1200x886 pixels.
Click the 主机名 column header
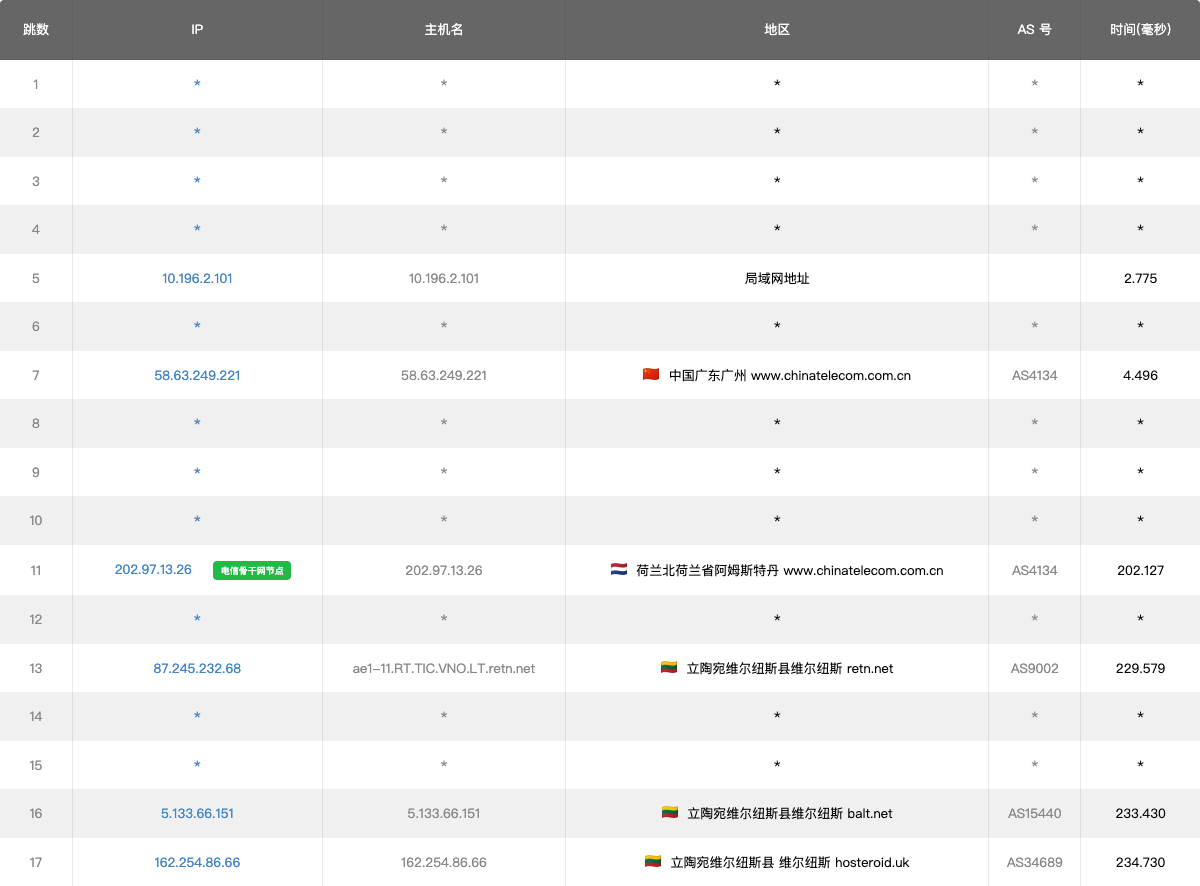pyautogui.click(x=444, y=30)
